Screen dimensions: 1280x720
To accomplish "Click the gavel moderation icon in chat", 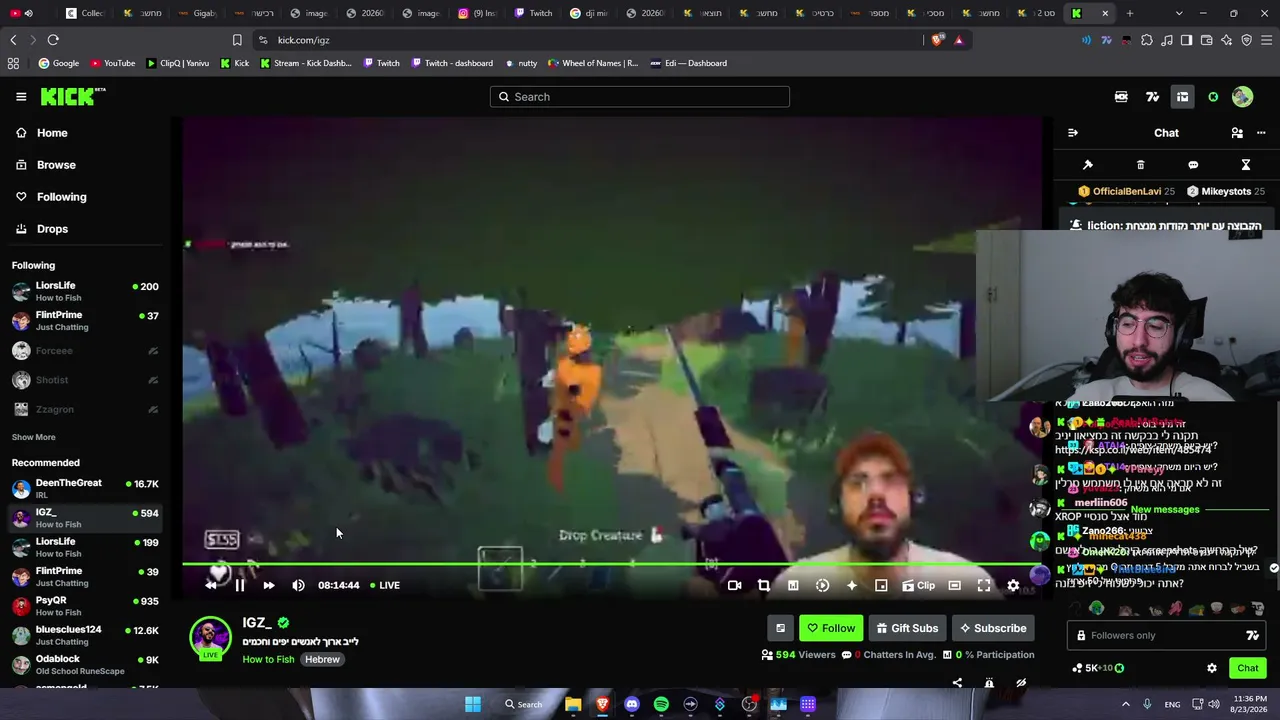I will (1088, 165).
